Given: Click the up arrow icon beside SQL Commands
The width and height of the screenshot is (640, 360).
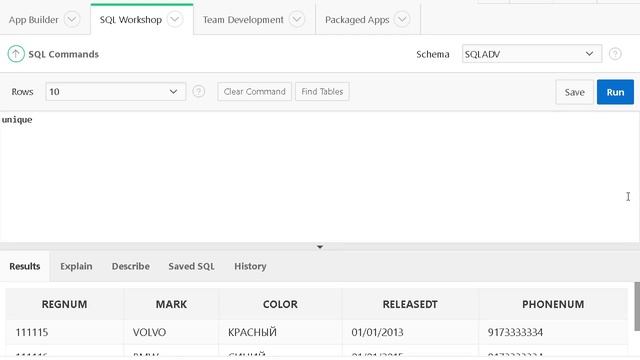Looking at the screenshot, I should [x=16, y=54].
